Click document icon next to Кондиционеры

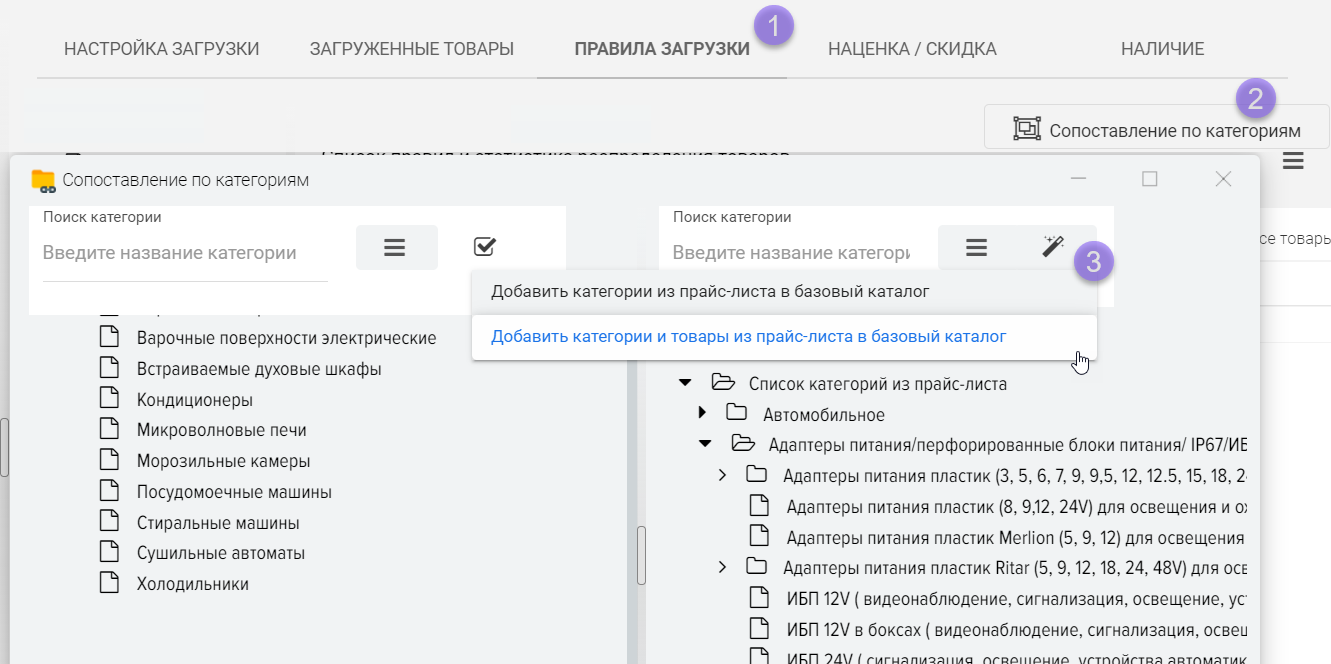[x=109, y=400]
